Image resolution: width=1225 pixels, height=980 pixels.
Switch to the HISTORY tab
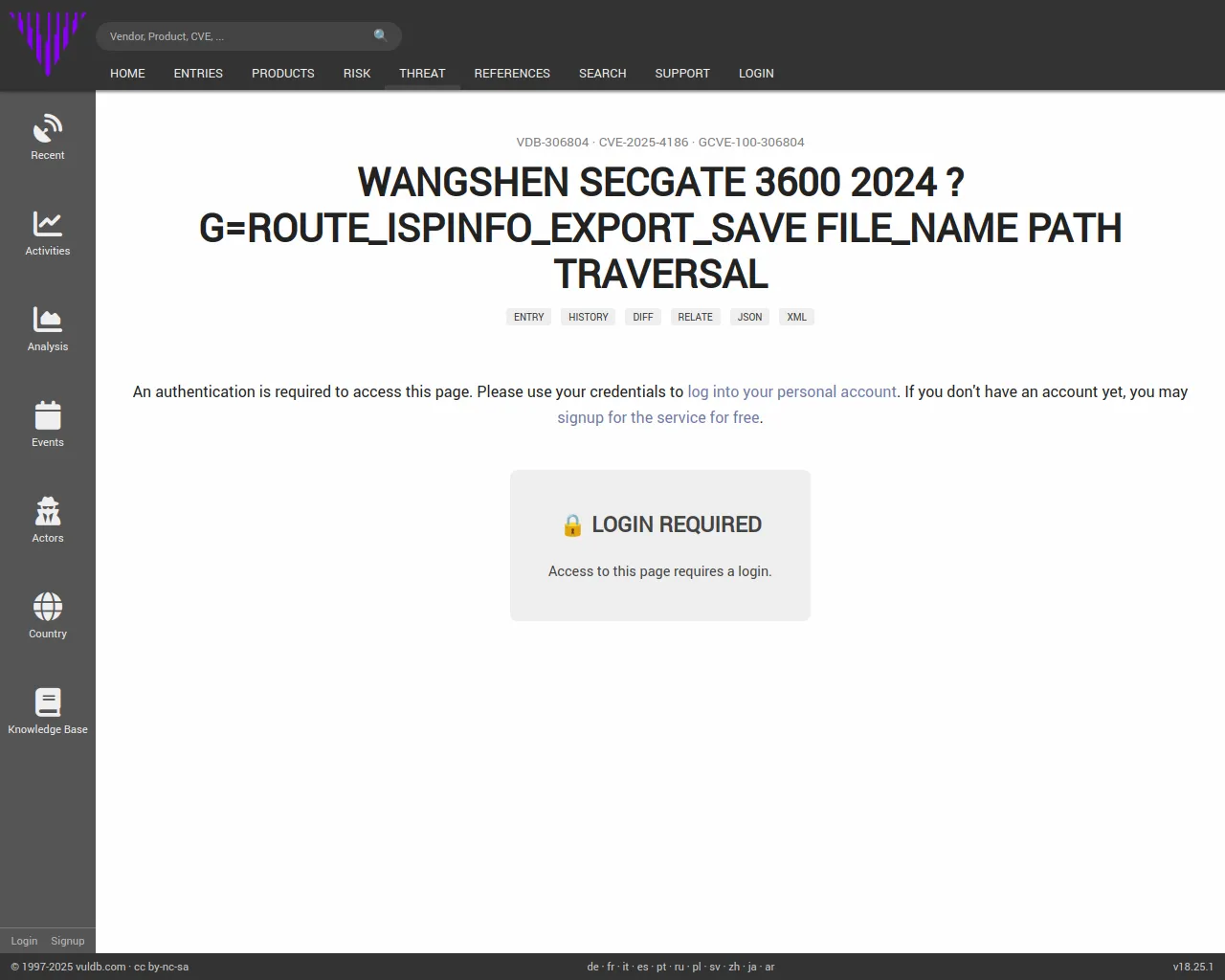point(589,317)
